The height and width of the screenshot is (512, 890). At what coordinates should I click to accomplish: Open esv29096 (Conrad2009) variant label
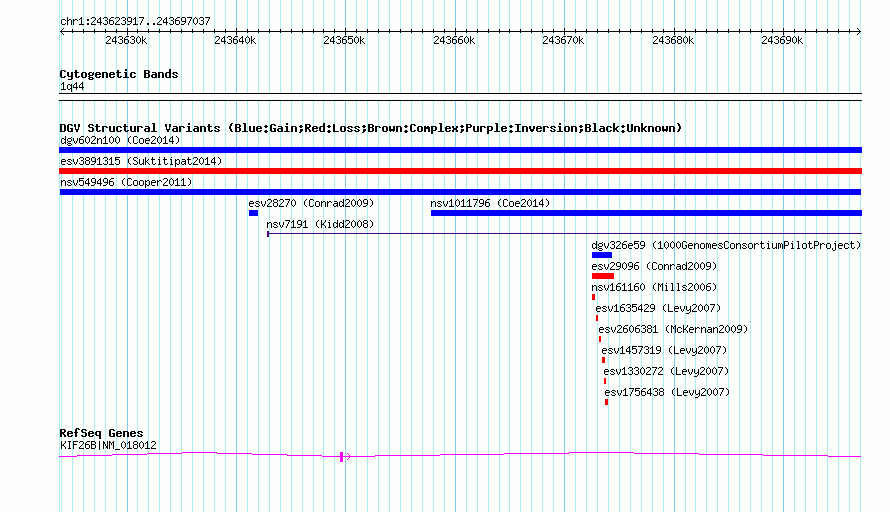pos(654,266)
